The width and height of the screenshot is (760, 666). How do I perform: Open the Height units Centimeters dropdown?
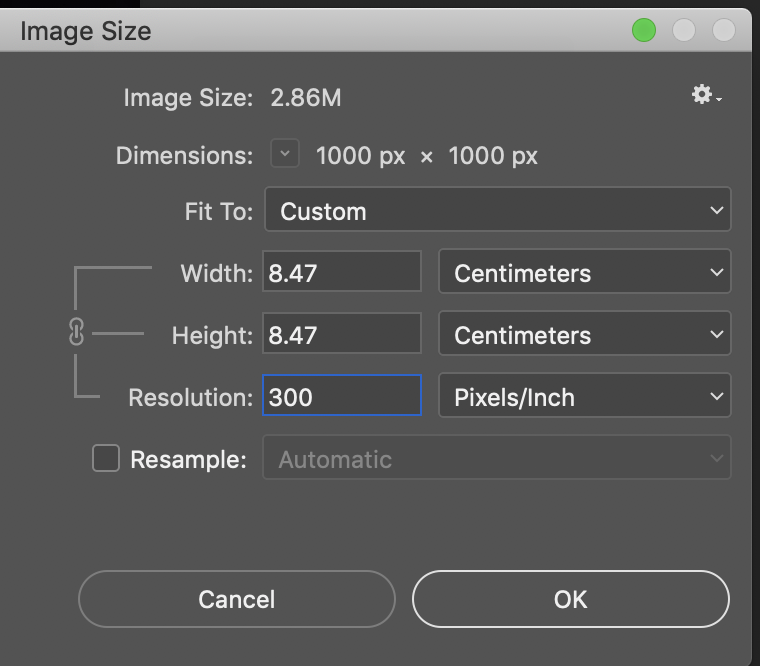[x=584, y=335]
